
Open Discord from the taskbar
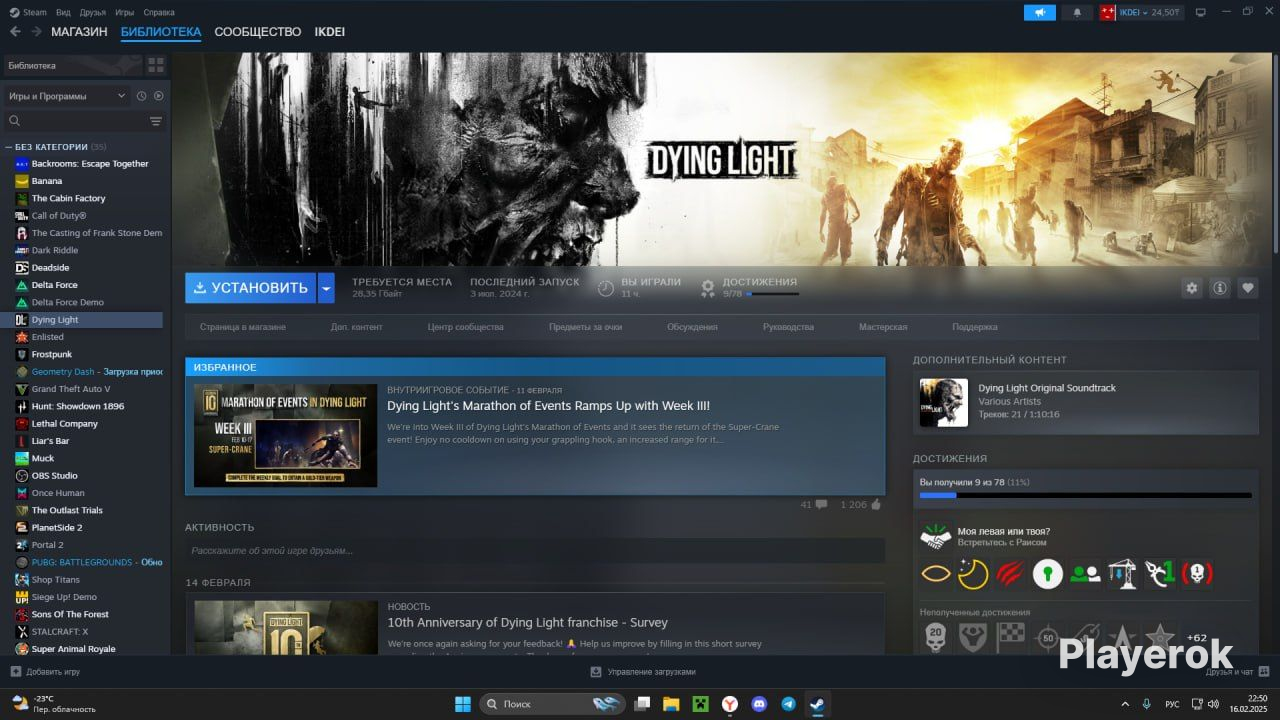point(759,704)
